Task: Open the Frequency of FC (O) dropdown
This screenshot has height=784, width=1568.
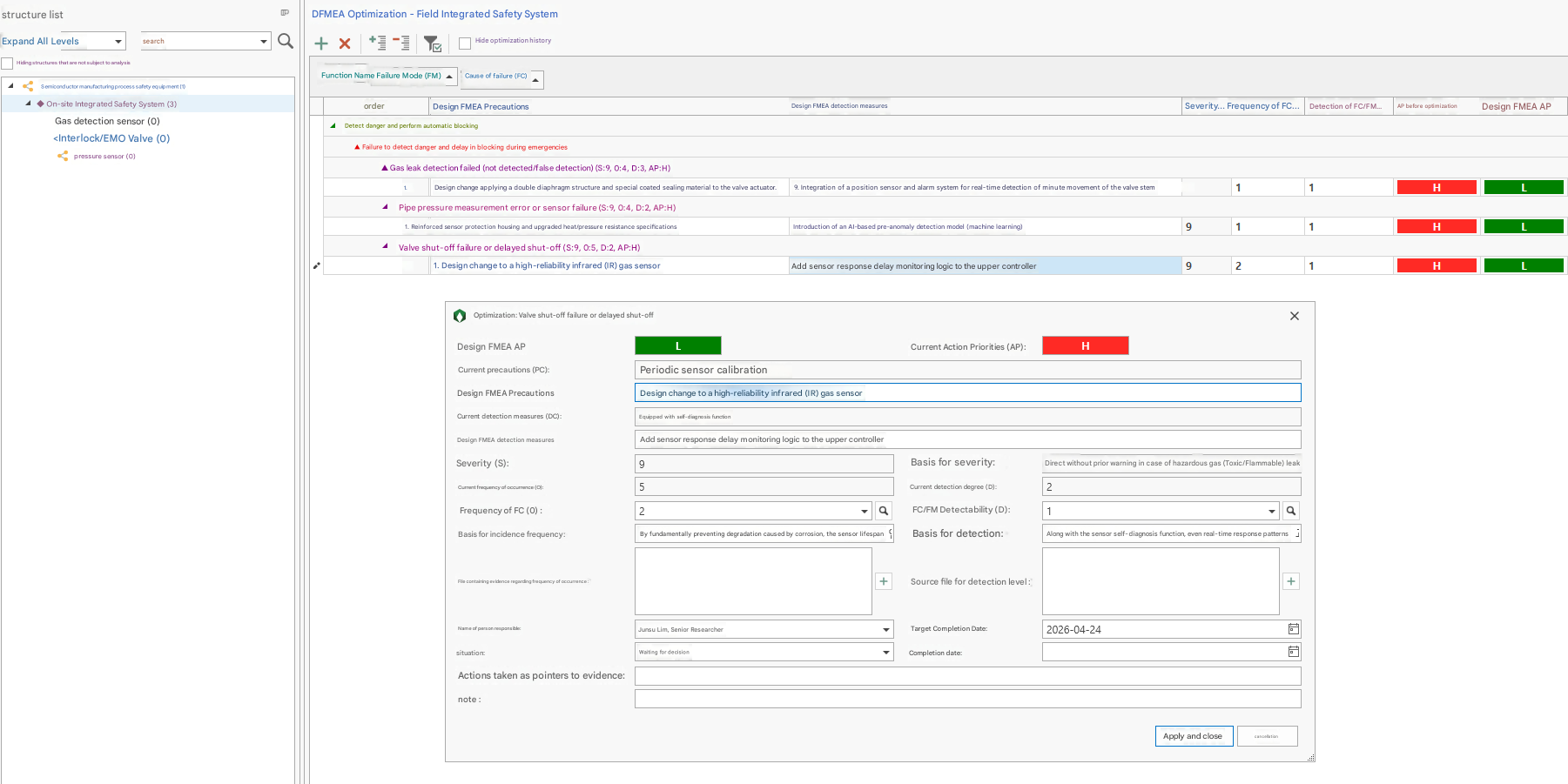Action: (x=865, y=511)
